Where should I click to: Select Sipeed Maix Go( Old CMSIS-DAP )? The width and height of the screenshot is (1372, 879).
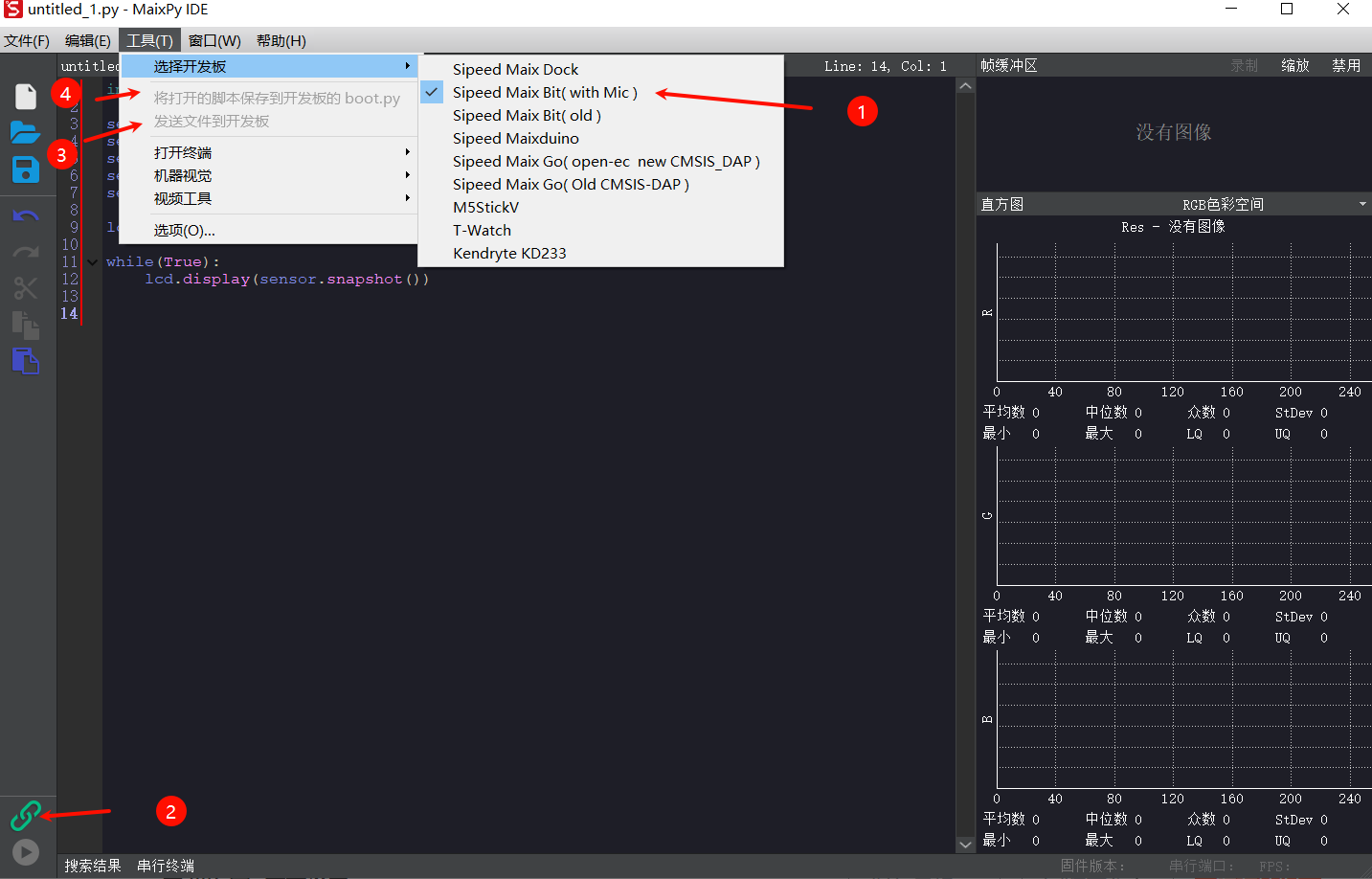[601, 184]
